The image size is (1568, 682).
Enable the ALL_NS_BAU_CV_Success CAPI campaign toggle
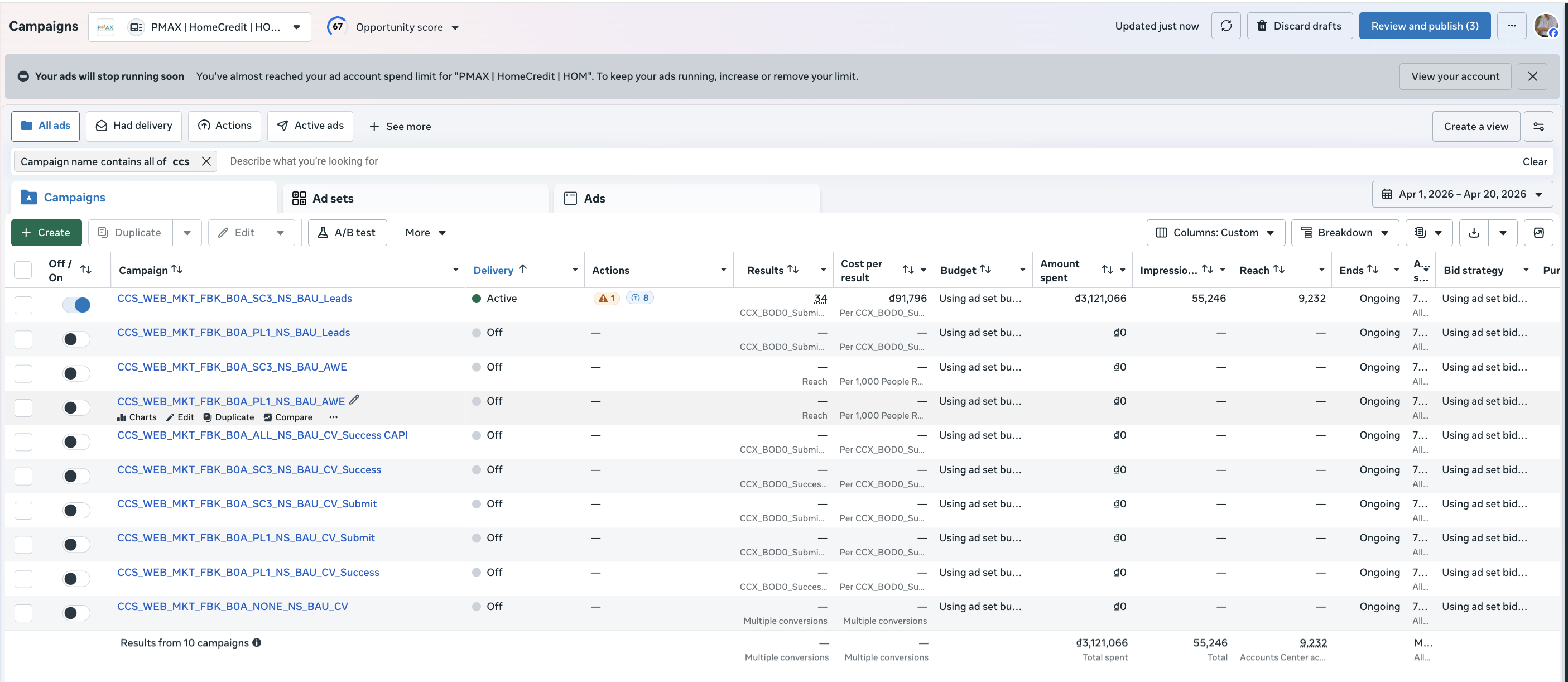point(76,442)
